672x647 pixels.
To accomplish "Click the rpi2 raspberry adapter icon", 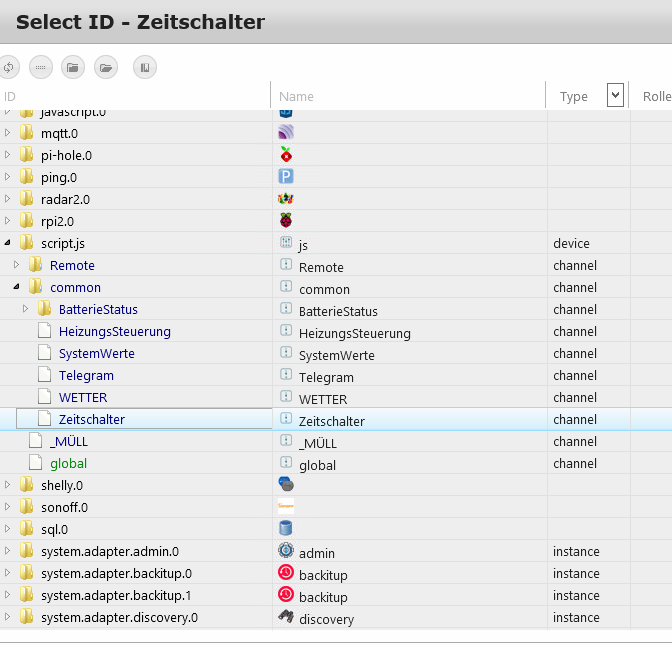I will [286, 221].
